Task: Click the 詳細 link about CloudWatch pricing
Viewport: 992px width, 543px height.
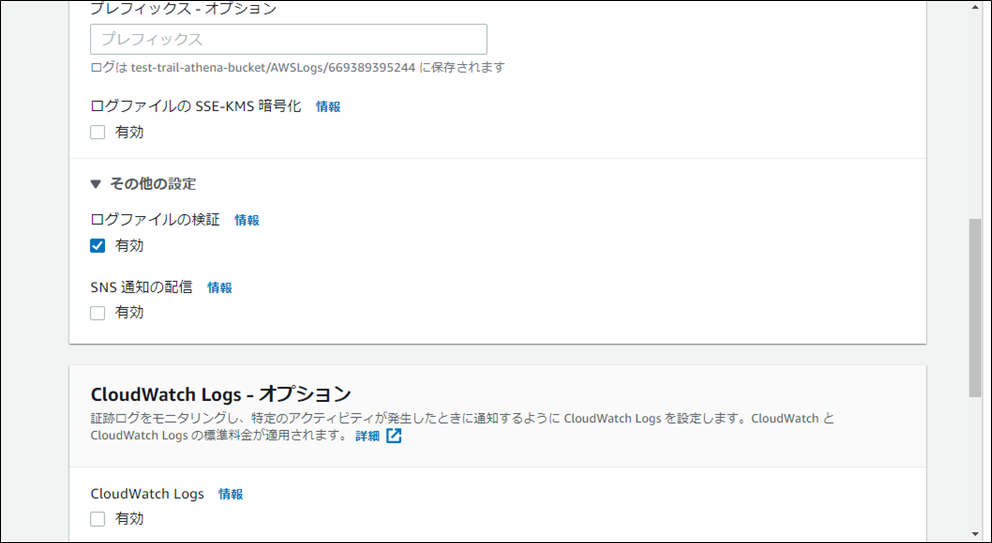Action: tap(367, 436)
